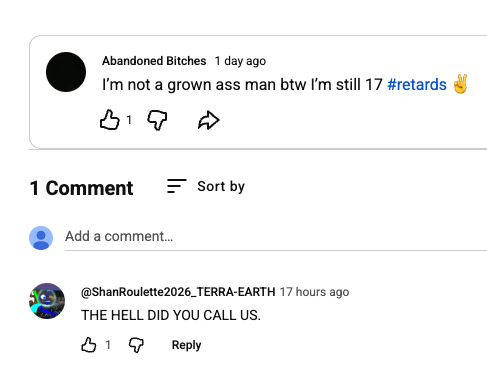Open the Sort by comments dropdown
The height and width of the screenshot is (372, 487).
click(206, 186)
